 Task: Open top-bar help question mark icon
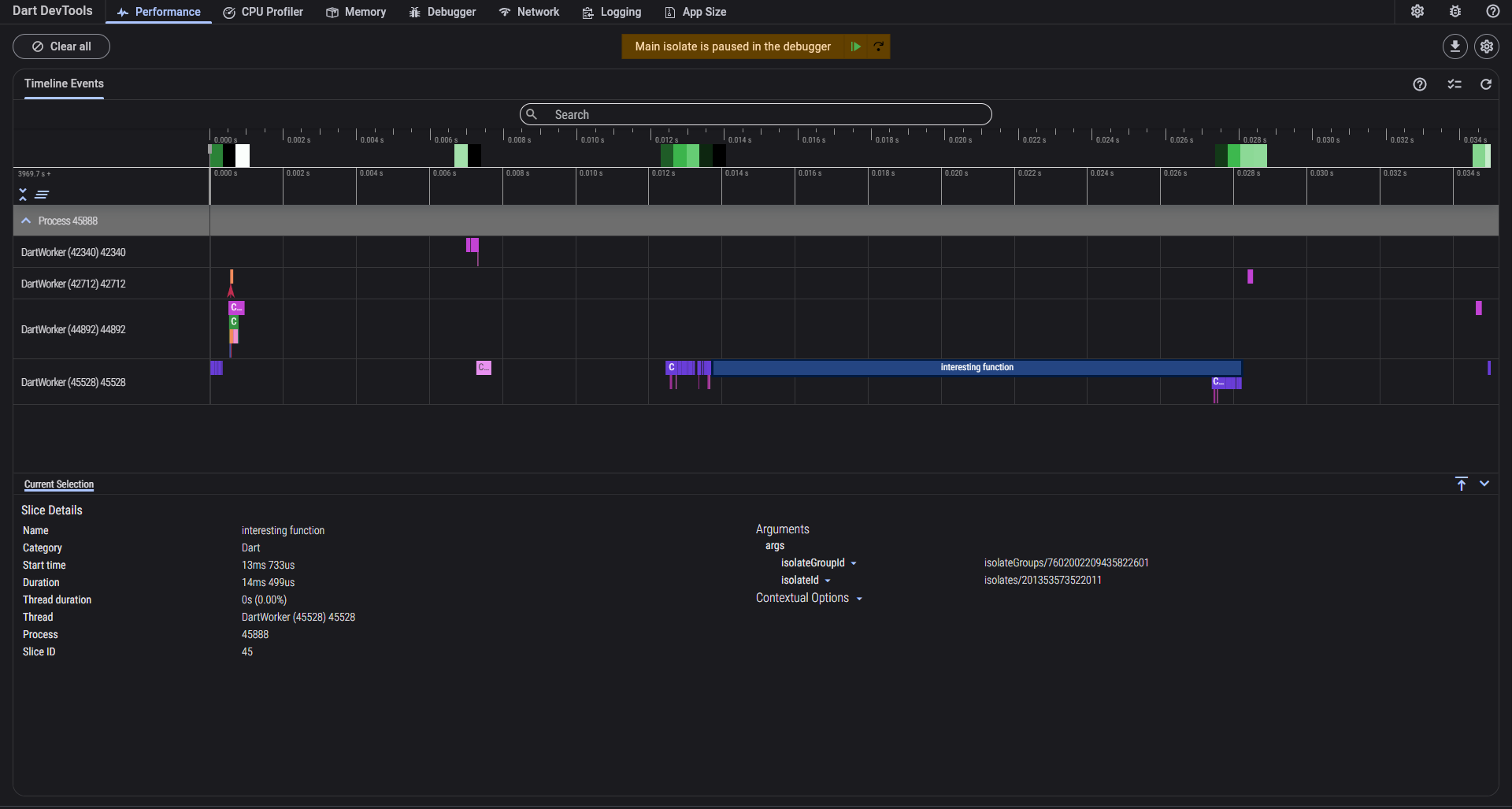(1493, 11)
